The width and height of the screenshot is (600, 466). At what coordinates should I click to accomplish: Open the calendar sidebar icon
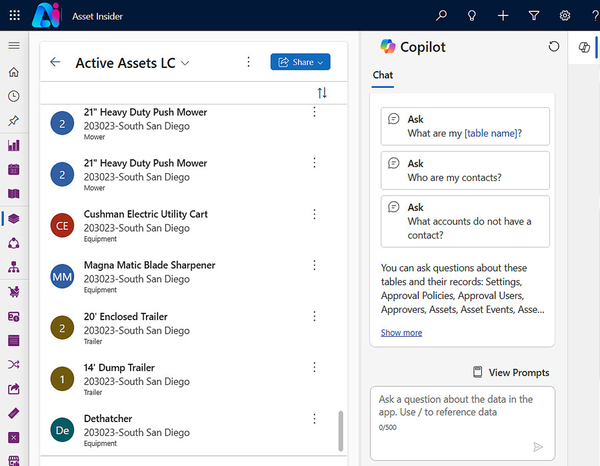[14, 169]
